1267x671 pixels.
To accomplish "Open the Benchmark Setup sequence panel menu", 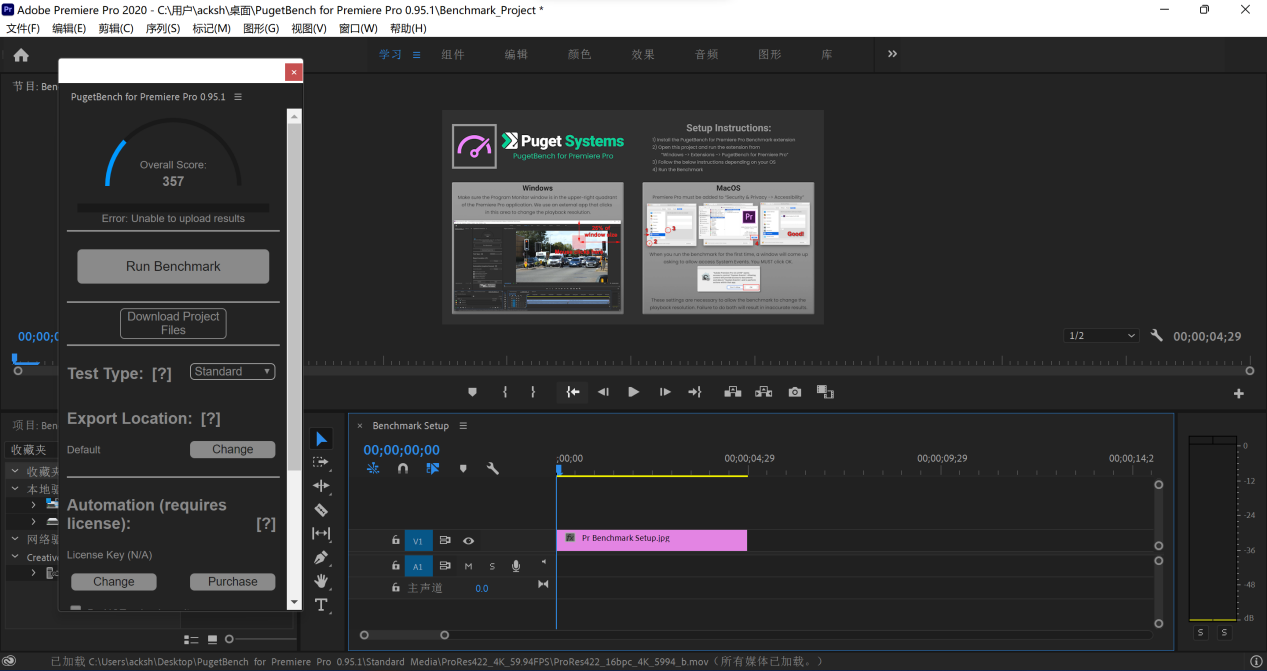I will click(463, 426).
